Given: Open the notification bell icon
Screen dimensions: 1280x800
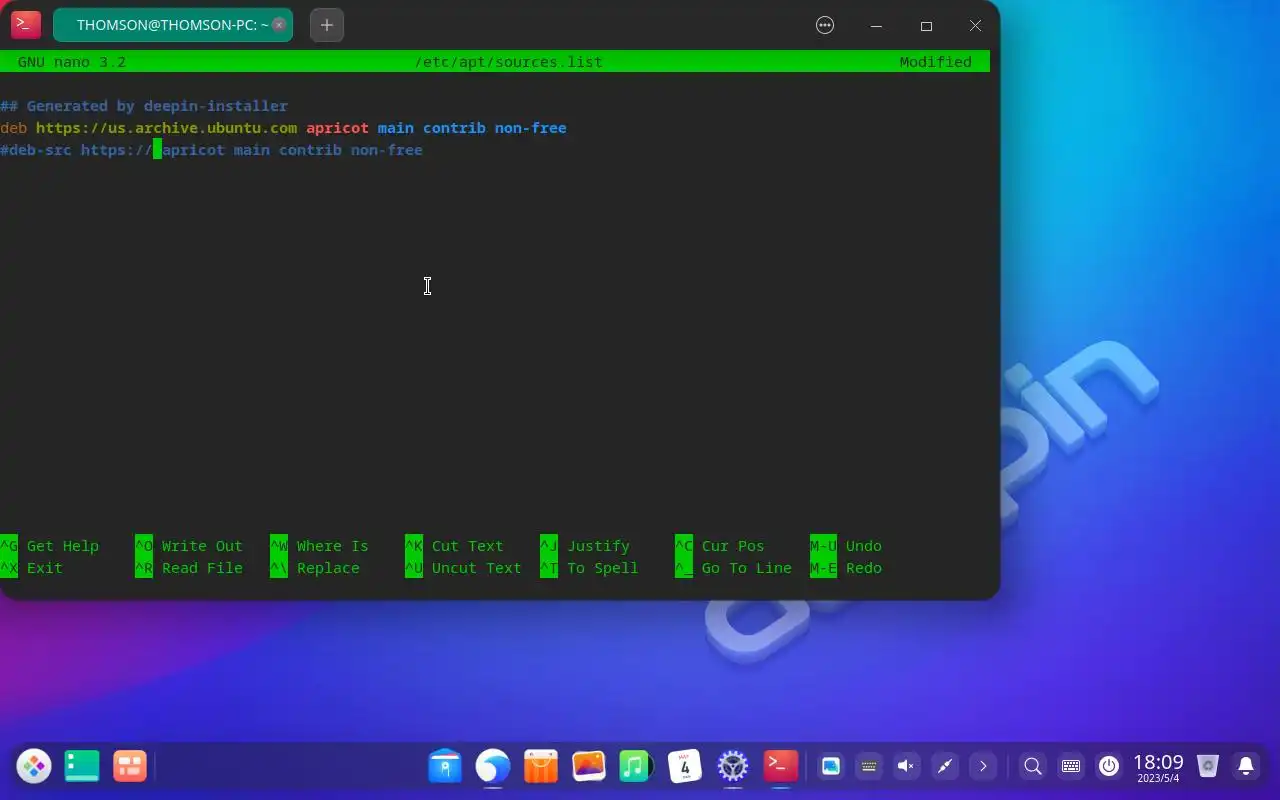Looking at the screenshot, I should 1246,767.
